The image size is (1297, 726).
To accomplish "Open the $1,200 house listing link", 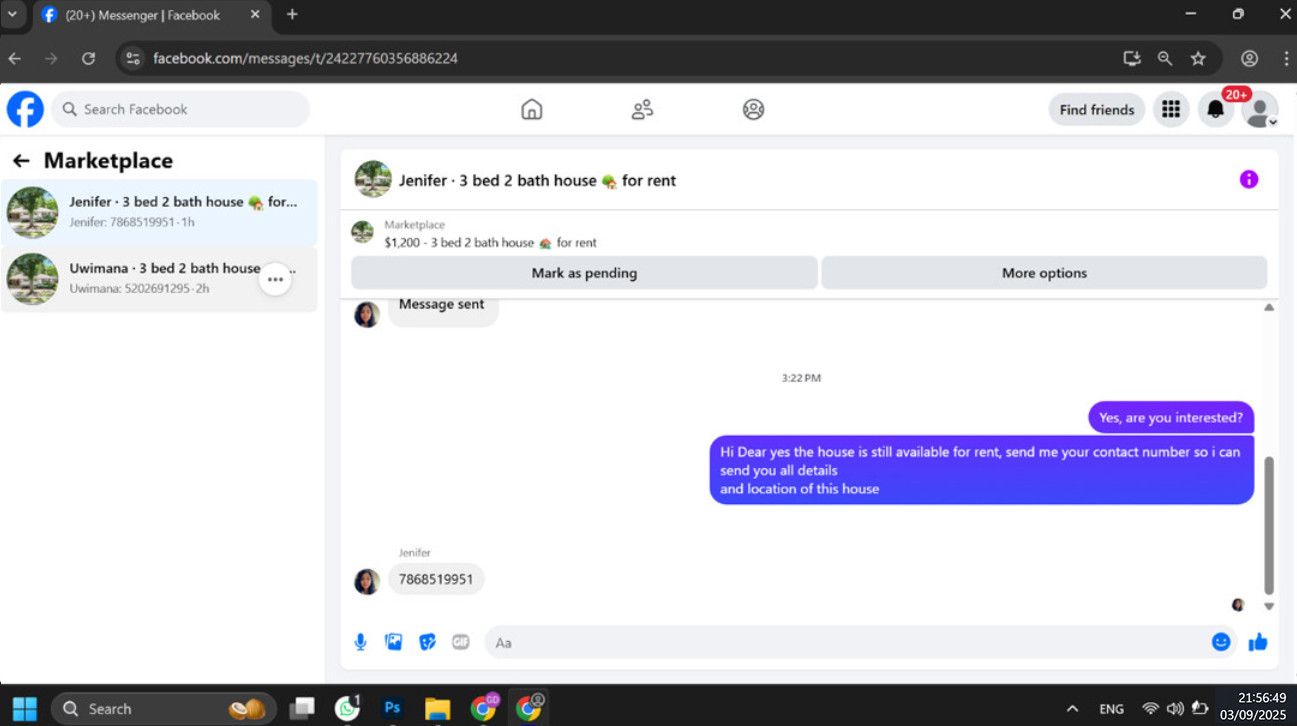I will coord(490,242).
